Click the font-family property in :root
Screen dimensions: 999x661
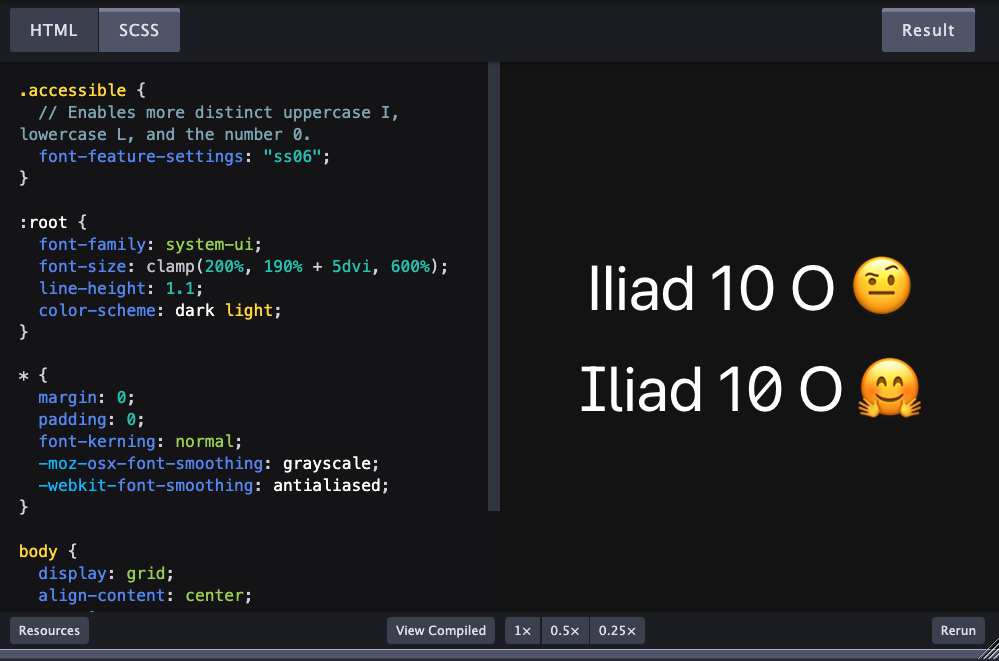(x=92, y=244)
